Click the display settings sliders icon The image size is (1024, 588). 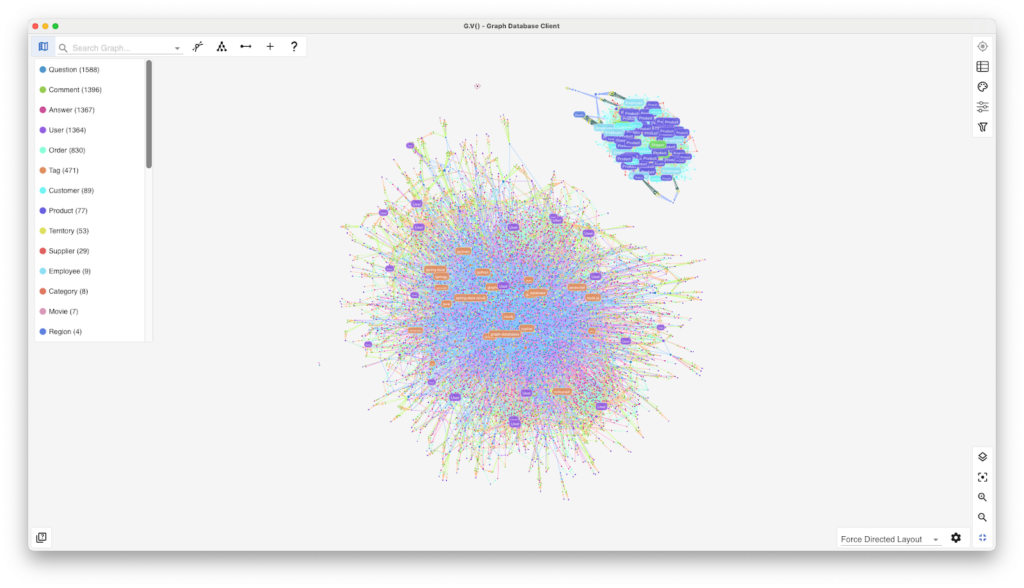pyautogui.click(x=982, y=106)
